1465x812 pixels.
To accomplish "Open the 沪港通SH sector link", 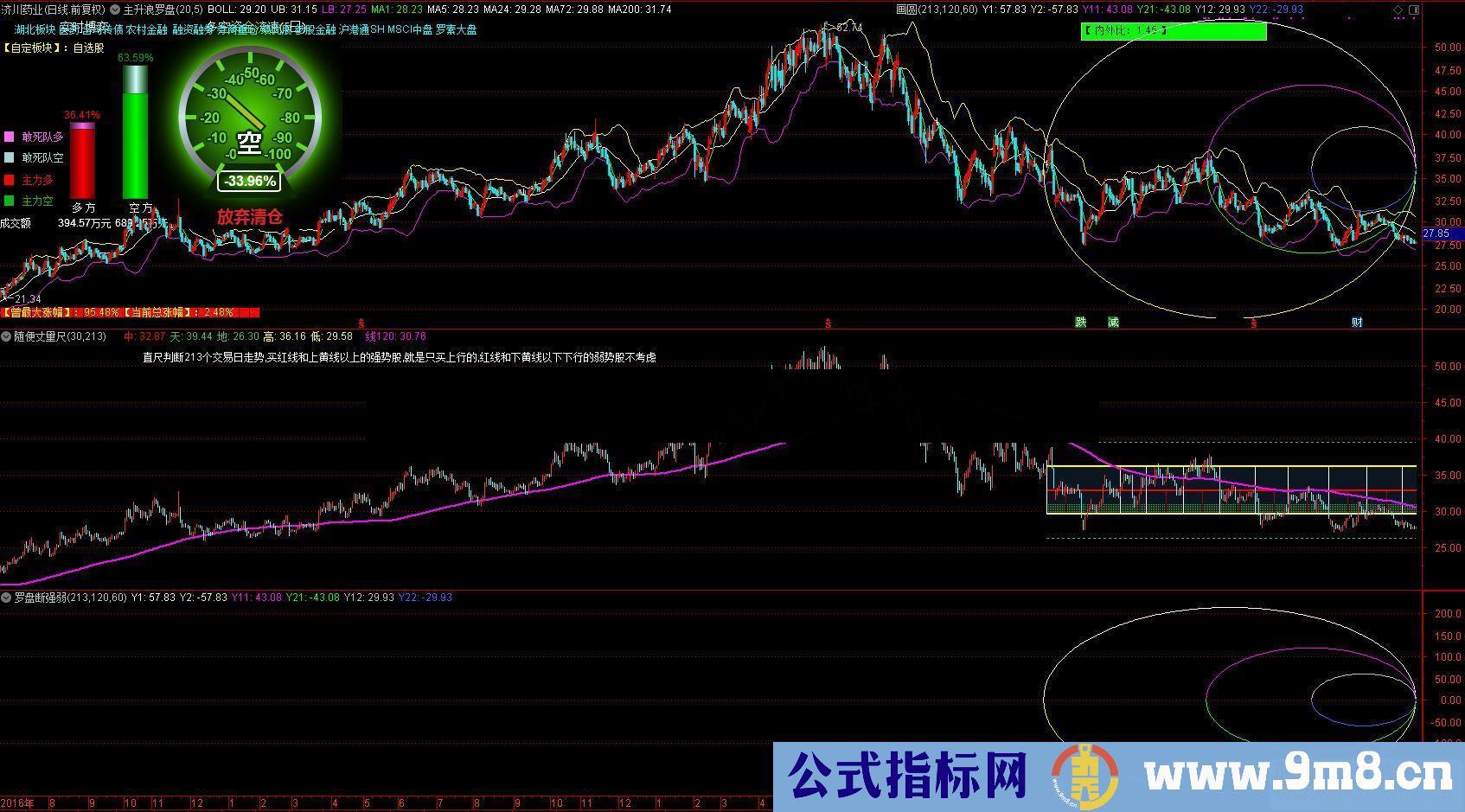I will (361, 29).
